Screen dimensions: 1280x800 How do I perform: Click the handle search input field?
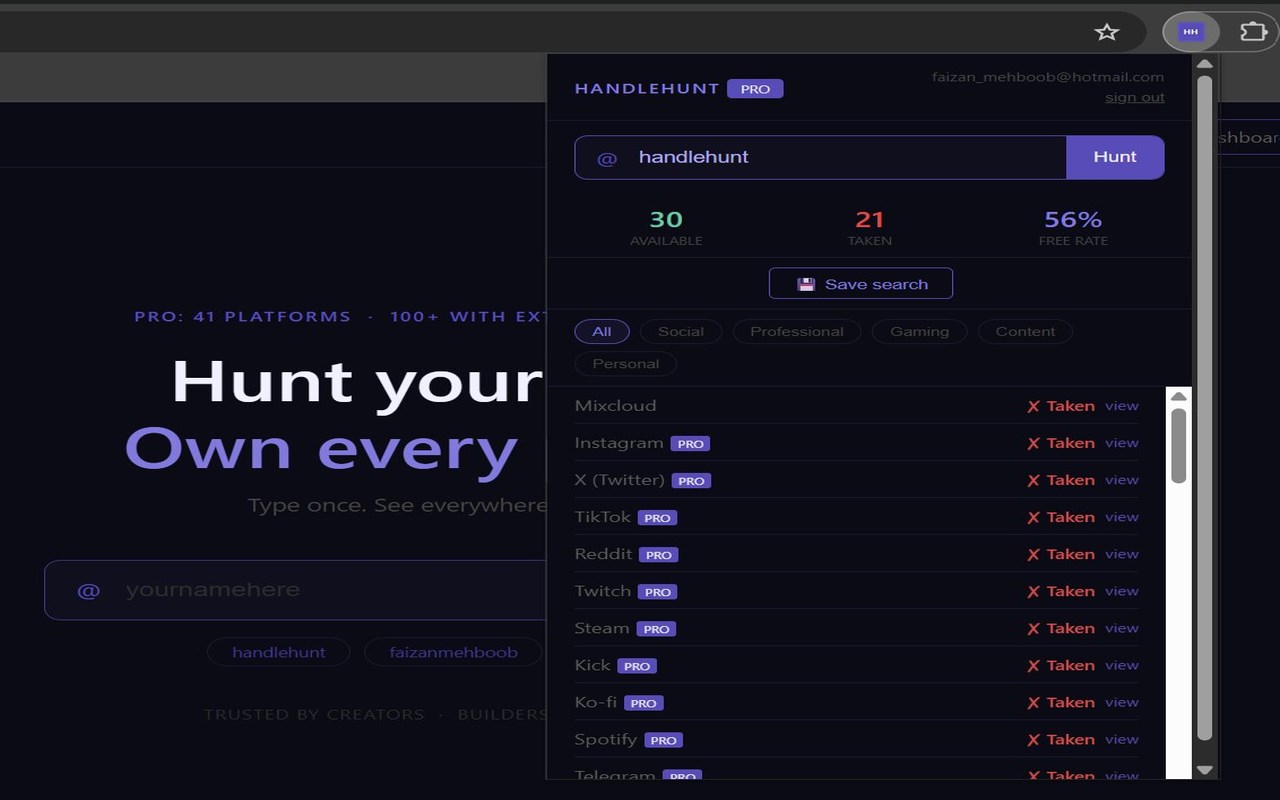[x=820, y=157]
